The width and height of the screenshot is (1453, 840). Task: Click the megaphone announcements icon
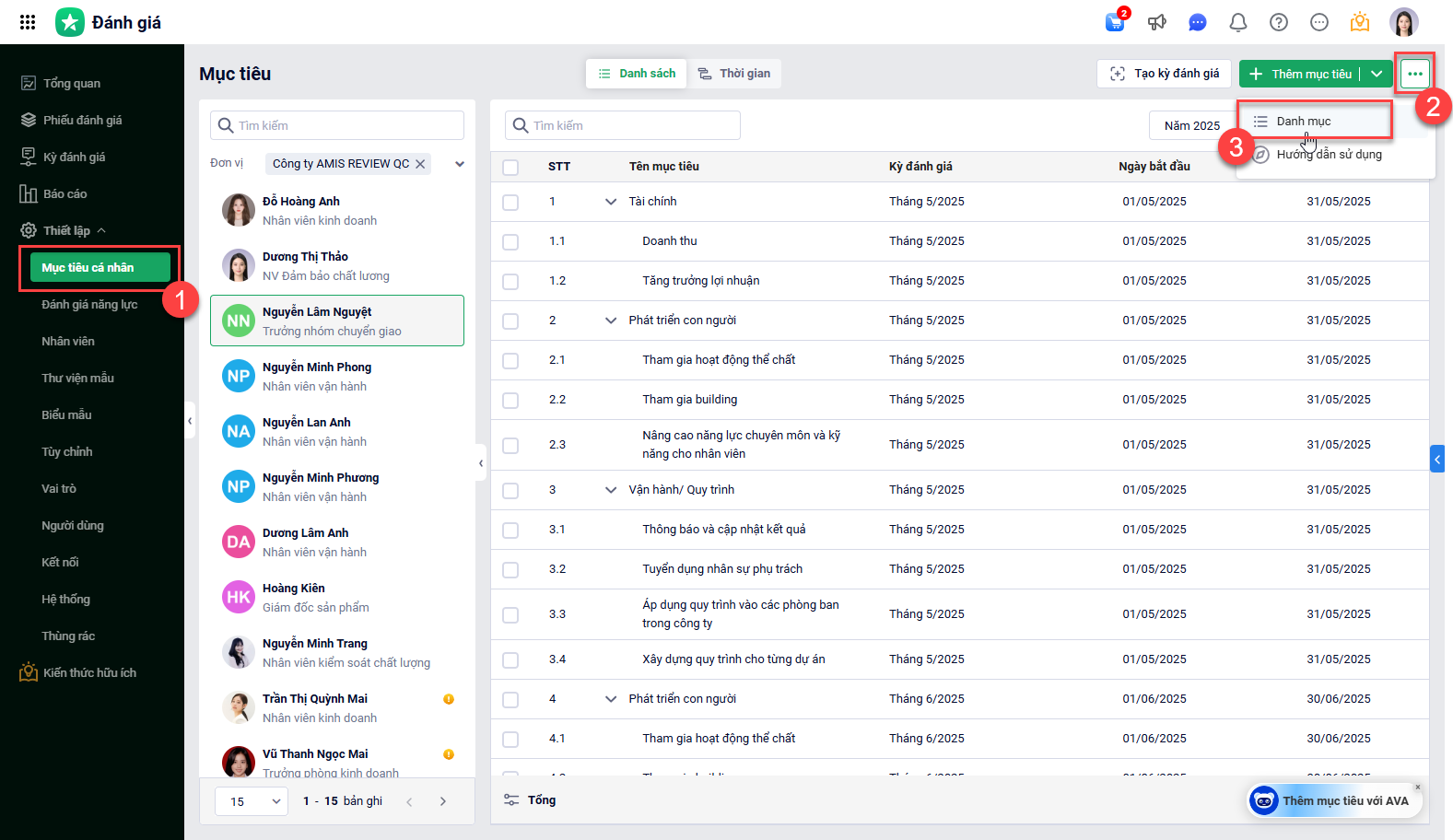point(1156,22)
